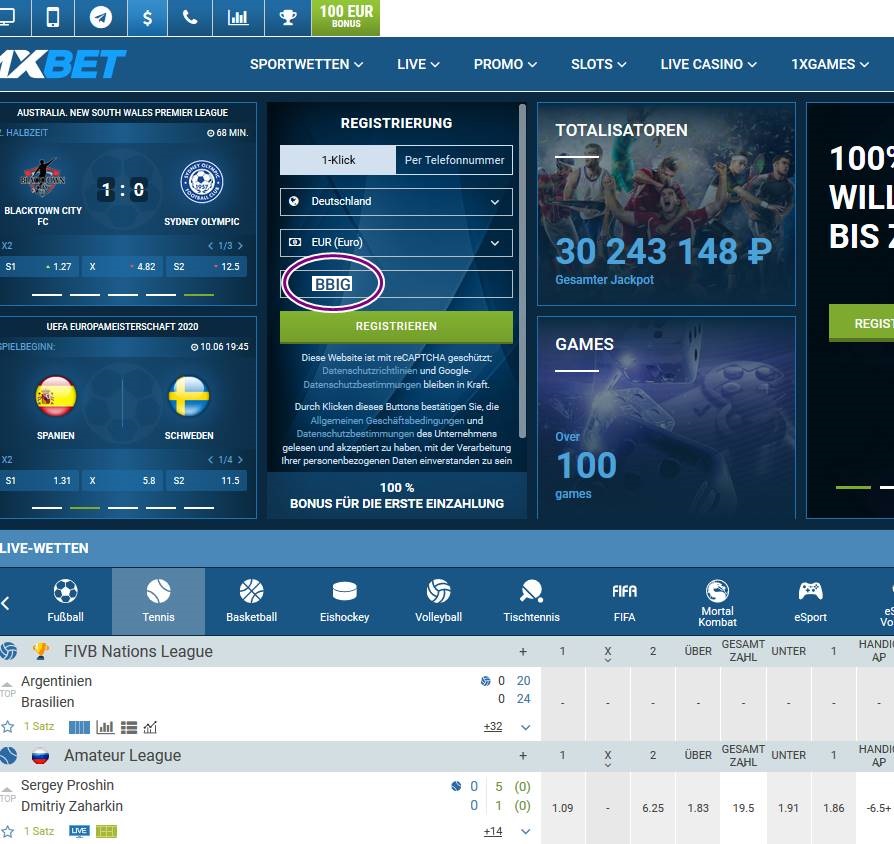Screen dimensions: 894x844
Task: Click the Schweden flag icon
Action: [x=189, y=396]
